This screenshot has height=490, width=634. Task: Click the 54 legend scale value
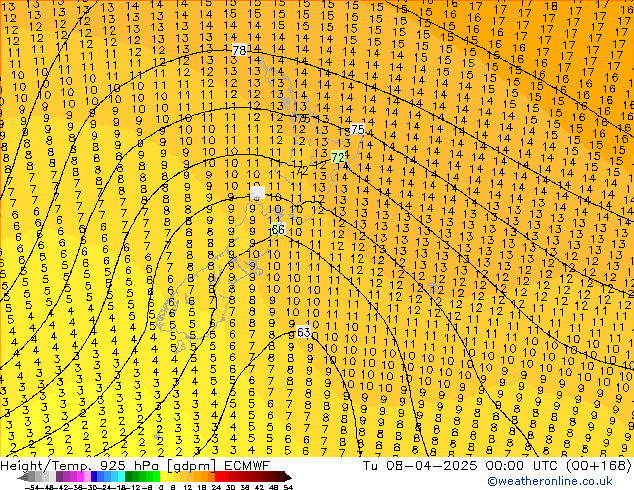click(288, 487)
